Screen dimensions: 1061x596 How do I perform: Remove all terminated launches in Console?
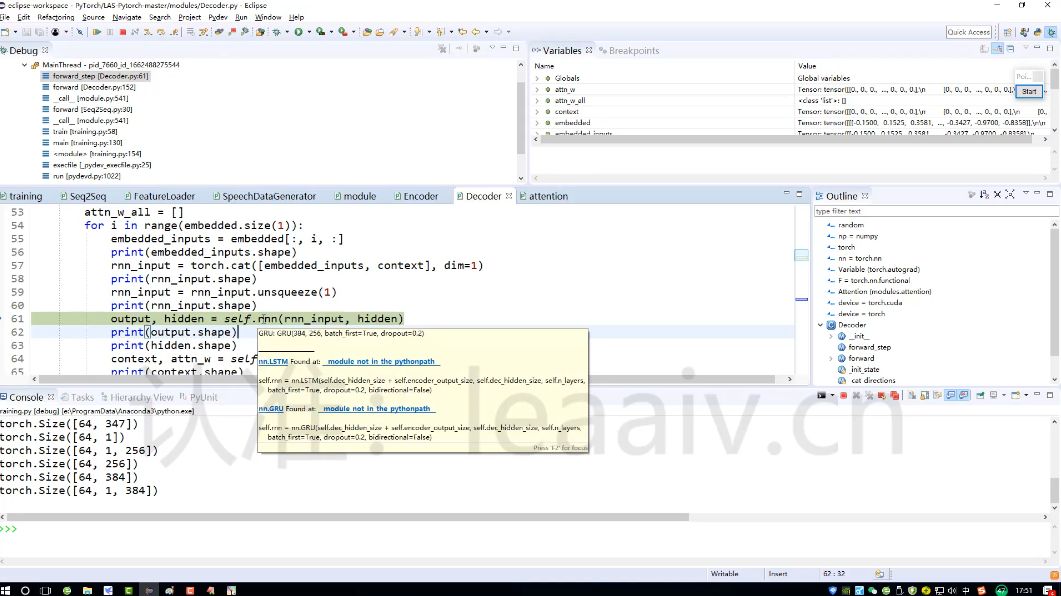(869, 395)
